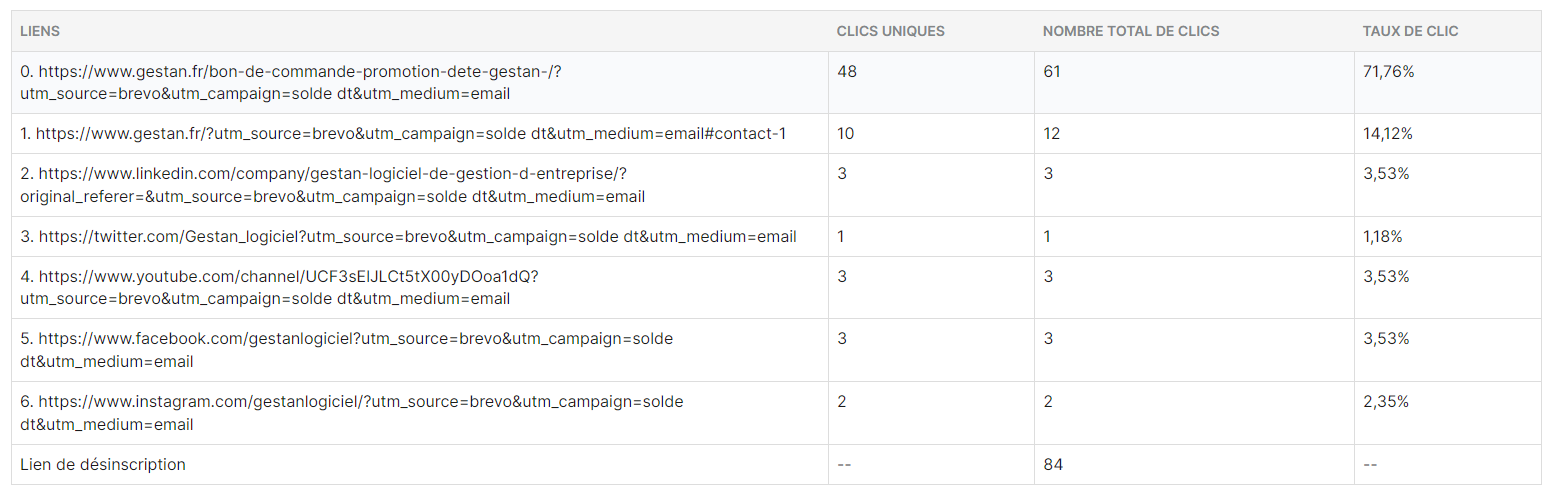Click the CLICS UNIQUES column header
The width and height of the screenshot is (1547, 493).
(x=890, y=31)
